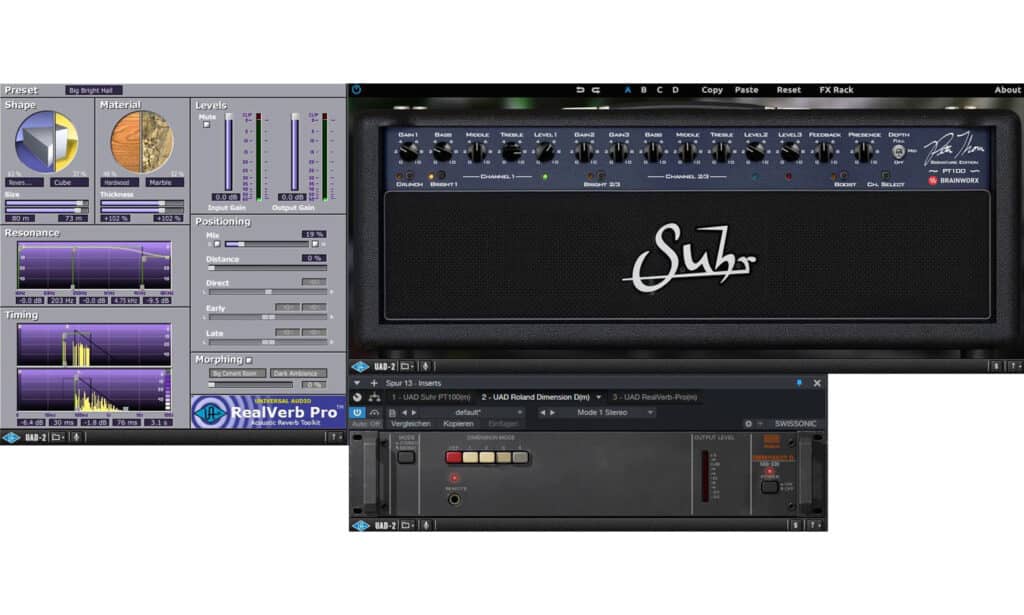This screenshot has height=615, width=1024.
Task: Click next mode arrow beside Mode 1 Stereo
Action: point(552,413)
